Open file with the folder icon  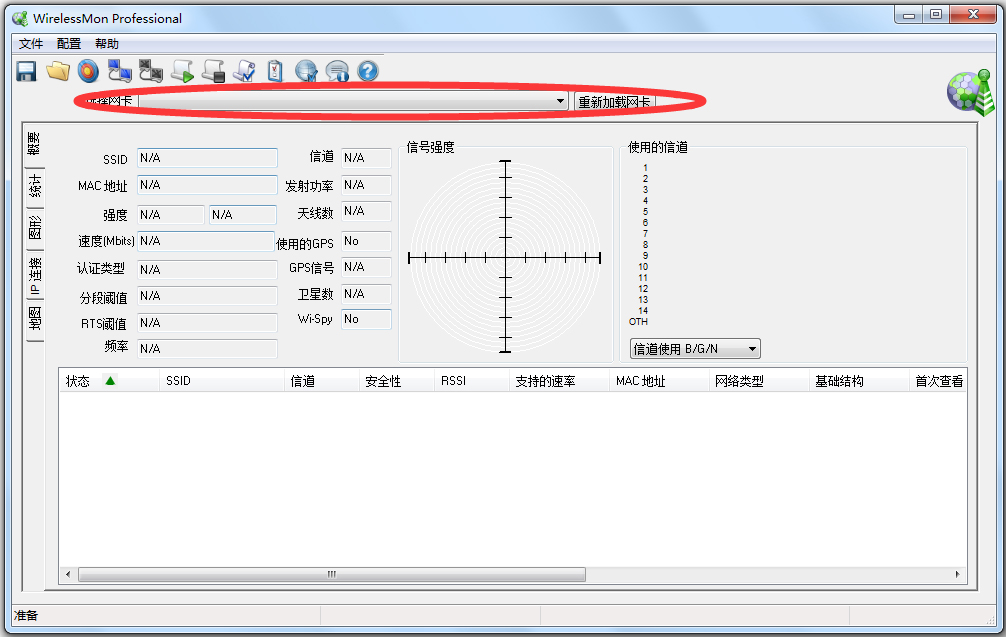[x=58, y=71]
